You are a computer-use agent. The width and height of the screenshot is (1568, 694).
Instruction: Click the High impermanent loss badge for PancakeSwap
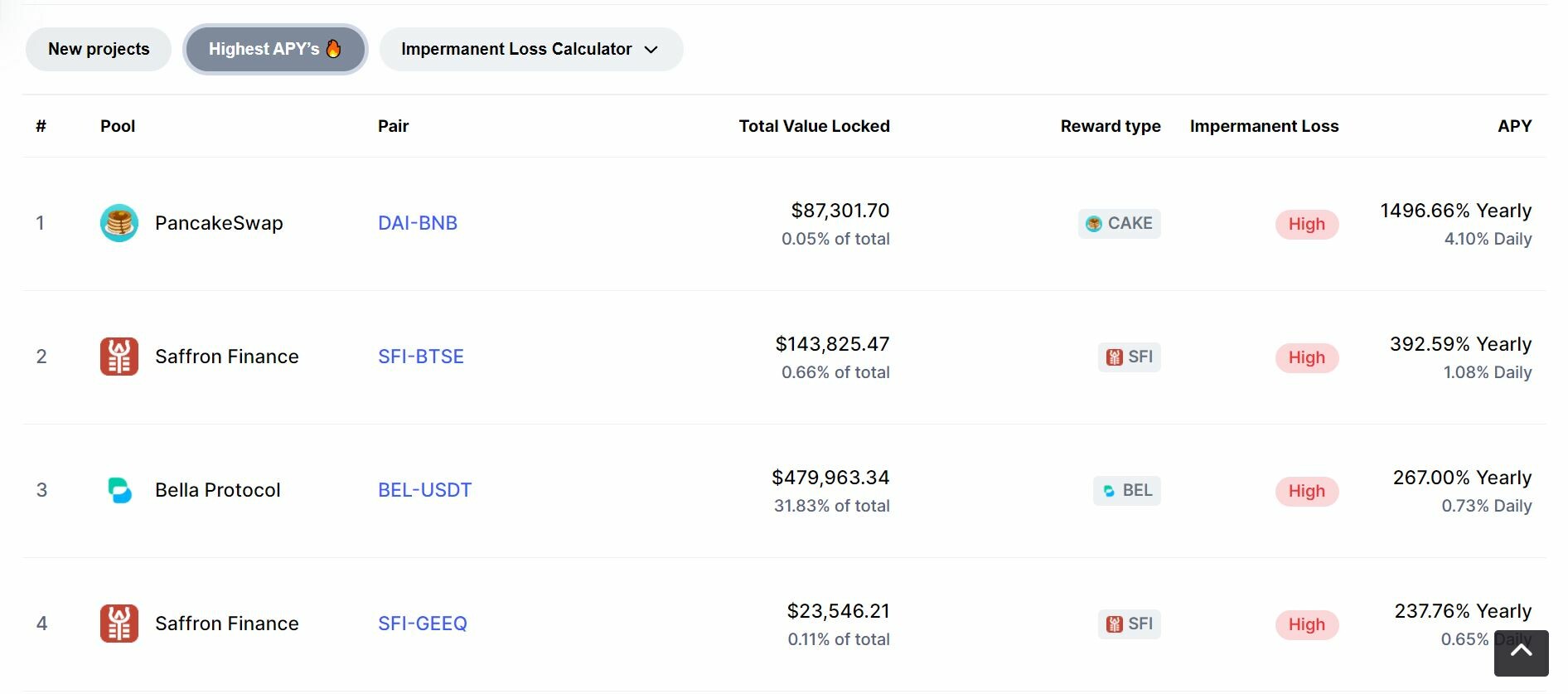click(x=1306, y=225)
